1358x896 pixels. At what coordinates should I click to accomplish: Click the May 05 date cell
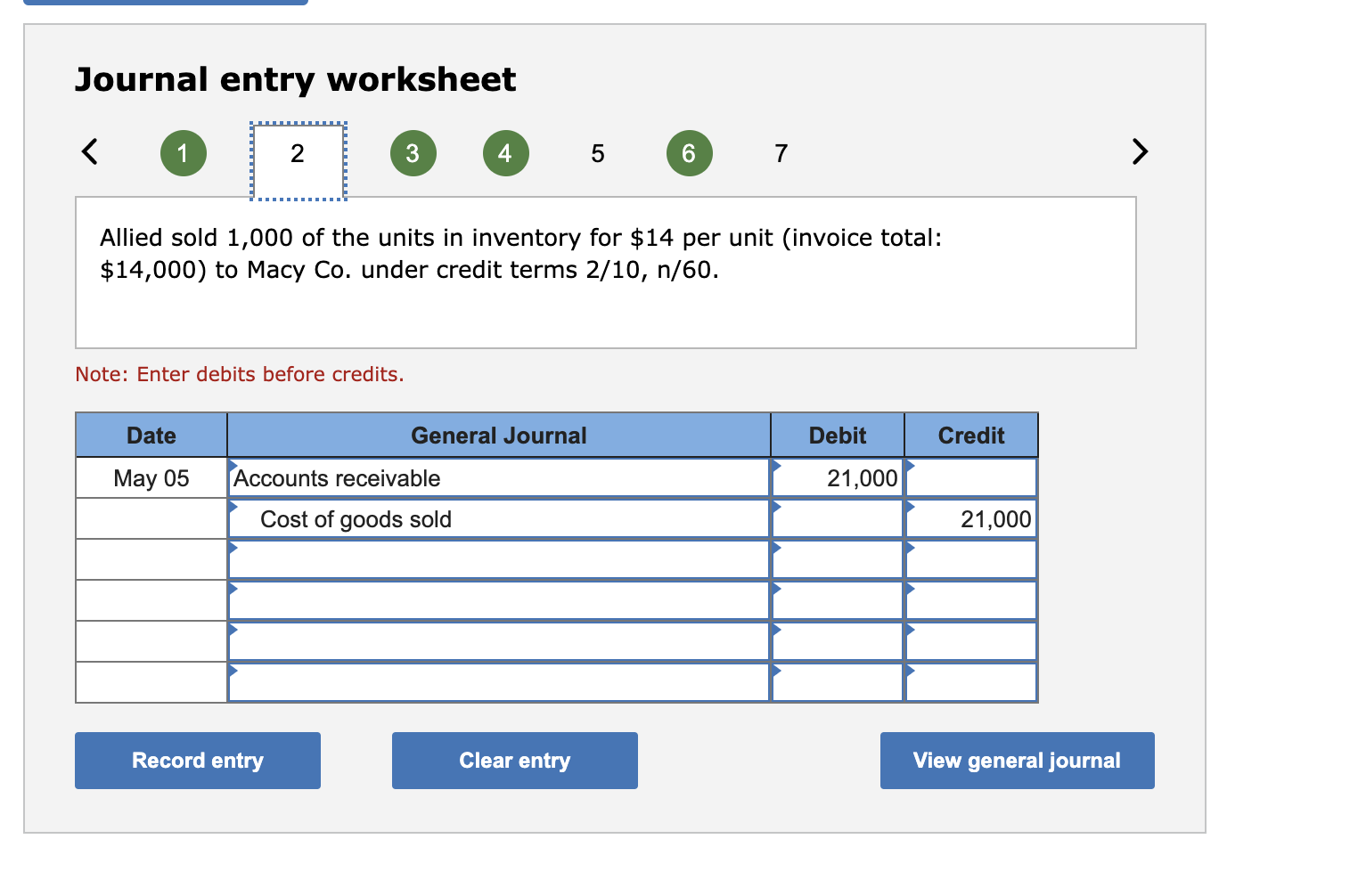pos(151,478)
